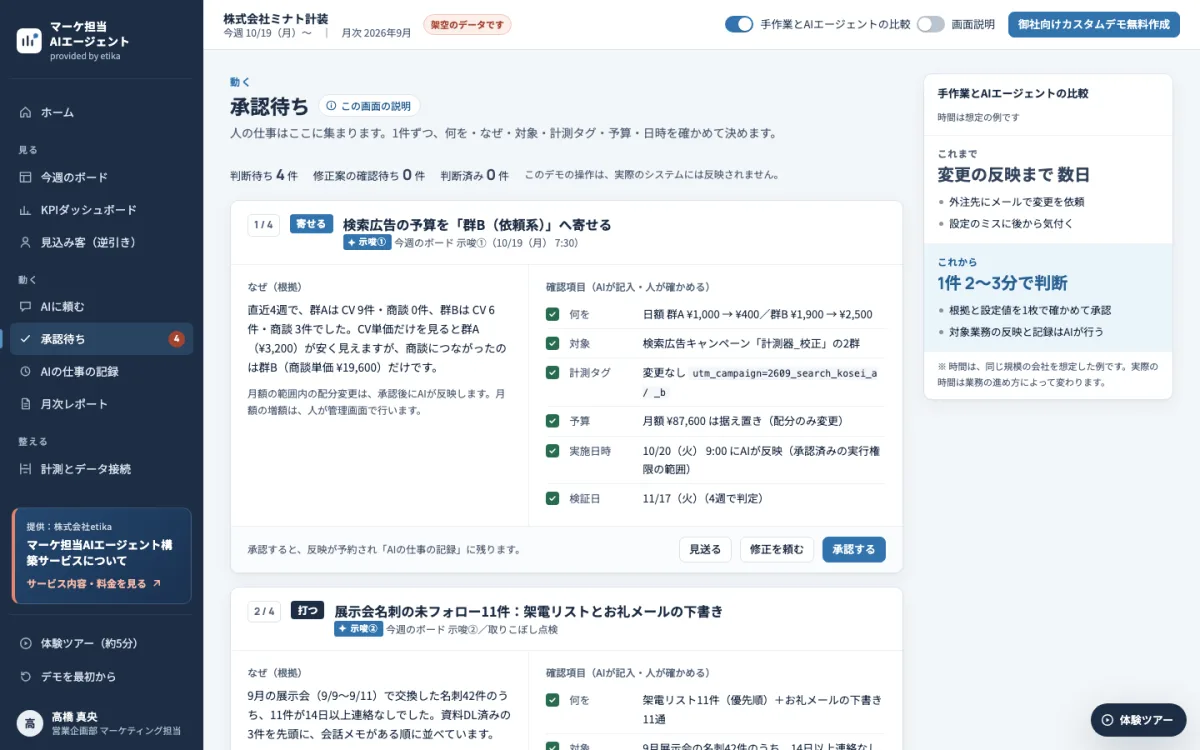Open 見込み客（逆引き） menu item
The width and height of the screenshot is (1200, 750).
pos(101,242)
